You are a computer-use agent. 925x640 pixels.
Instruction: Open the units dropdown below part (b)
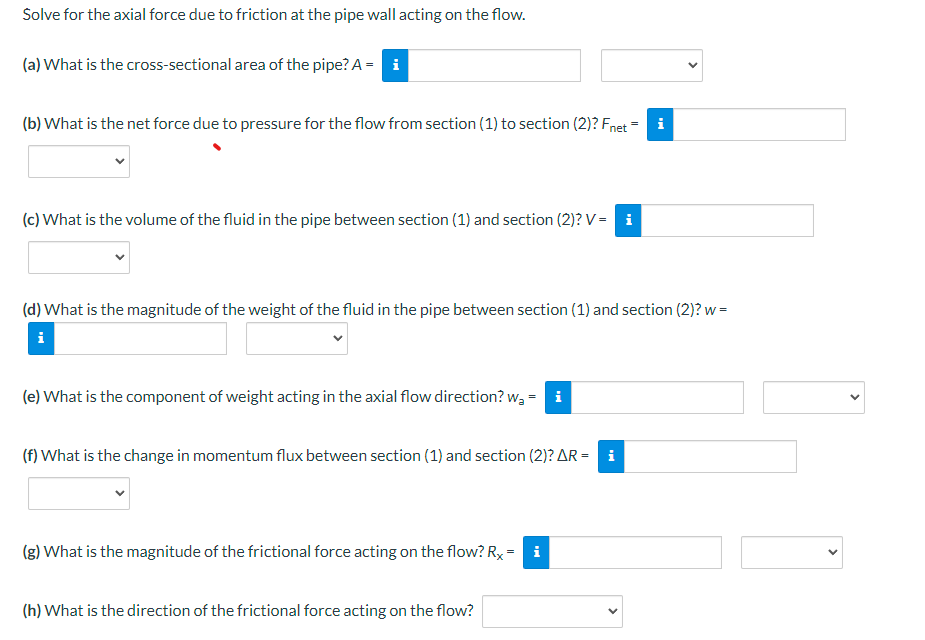(x=79, y=161)
